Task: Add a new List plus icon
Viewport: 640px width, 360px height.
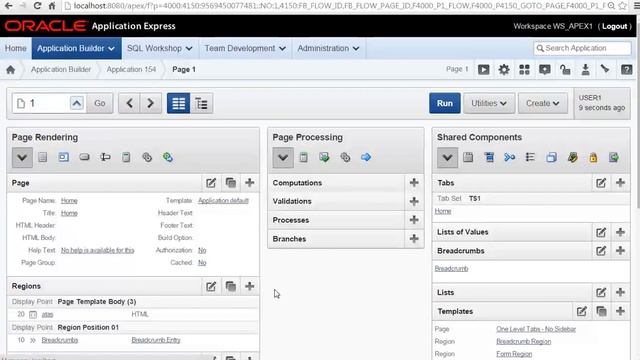Action: coord(620,292)
